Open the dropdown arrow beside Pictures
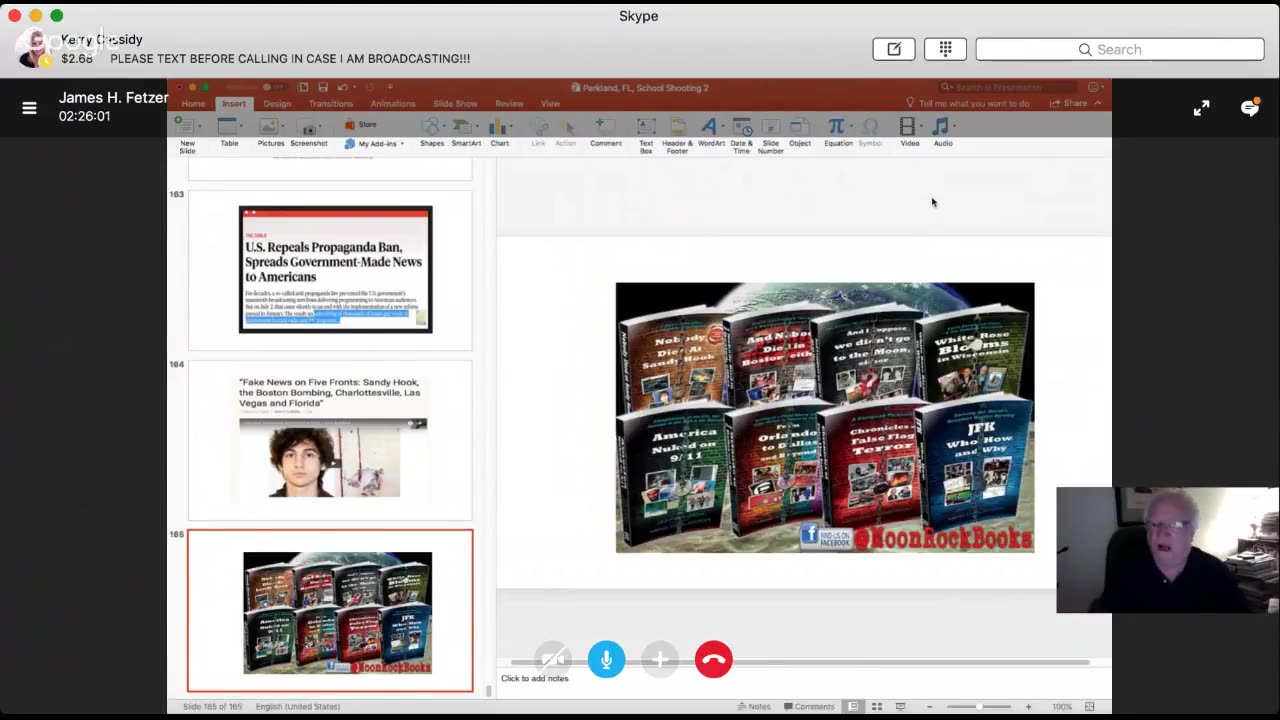Screen dimensions: 1280x720 (285, 127)
